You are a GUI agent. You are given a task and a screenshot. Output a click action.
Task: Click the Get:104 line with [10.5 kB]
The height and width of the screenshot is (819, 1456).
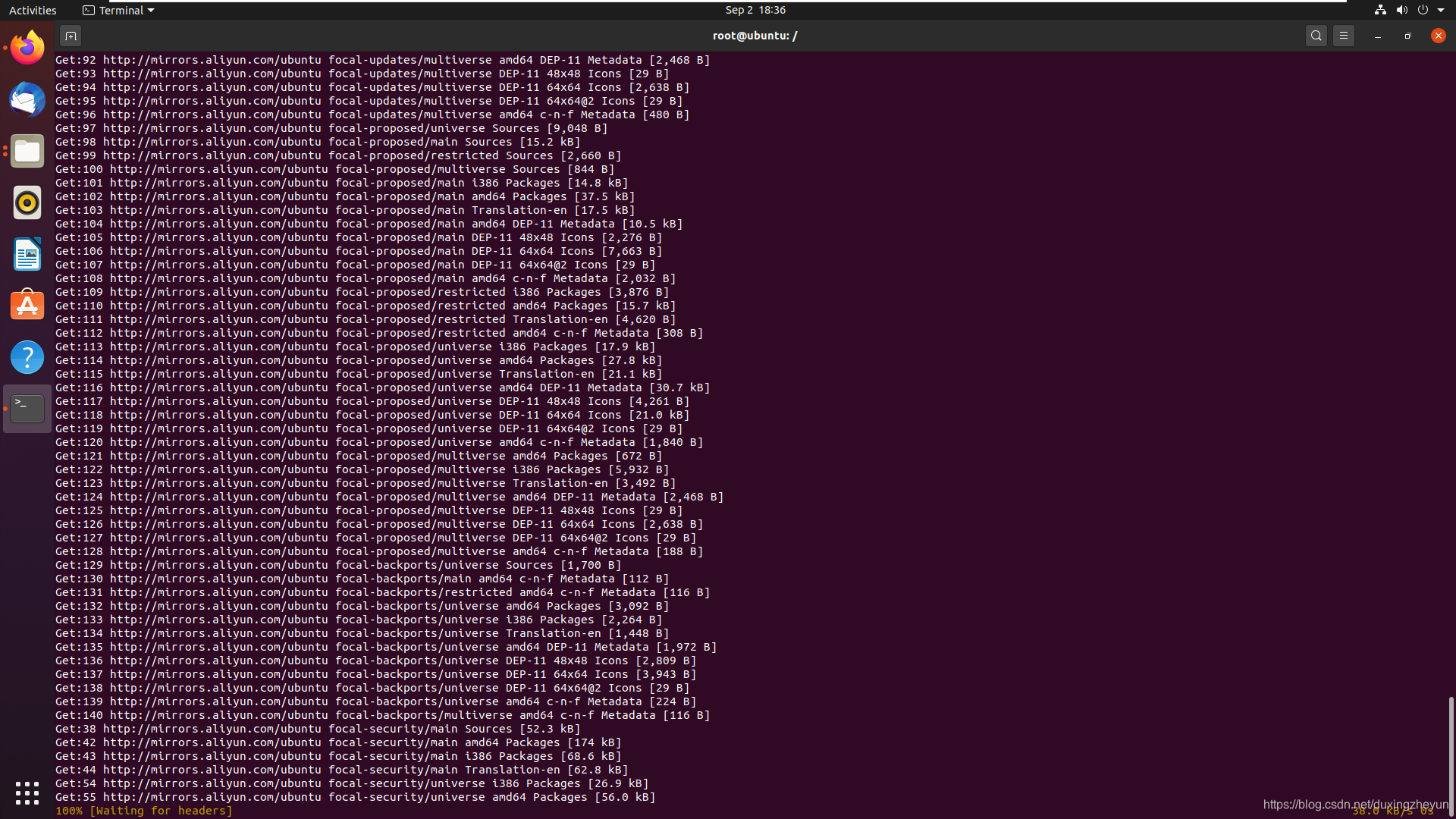(x=369, y=224)
